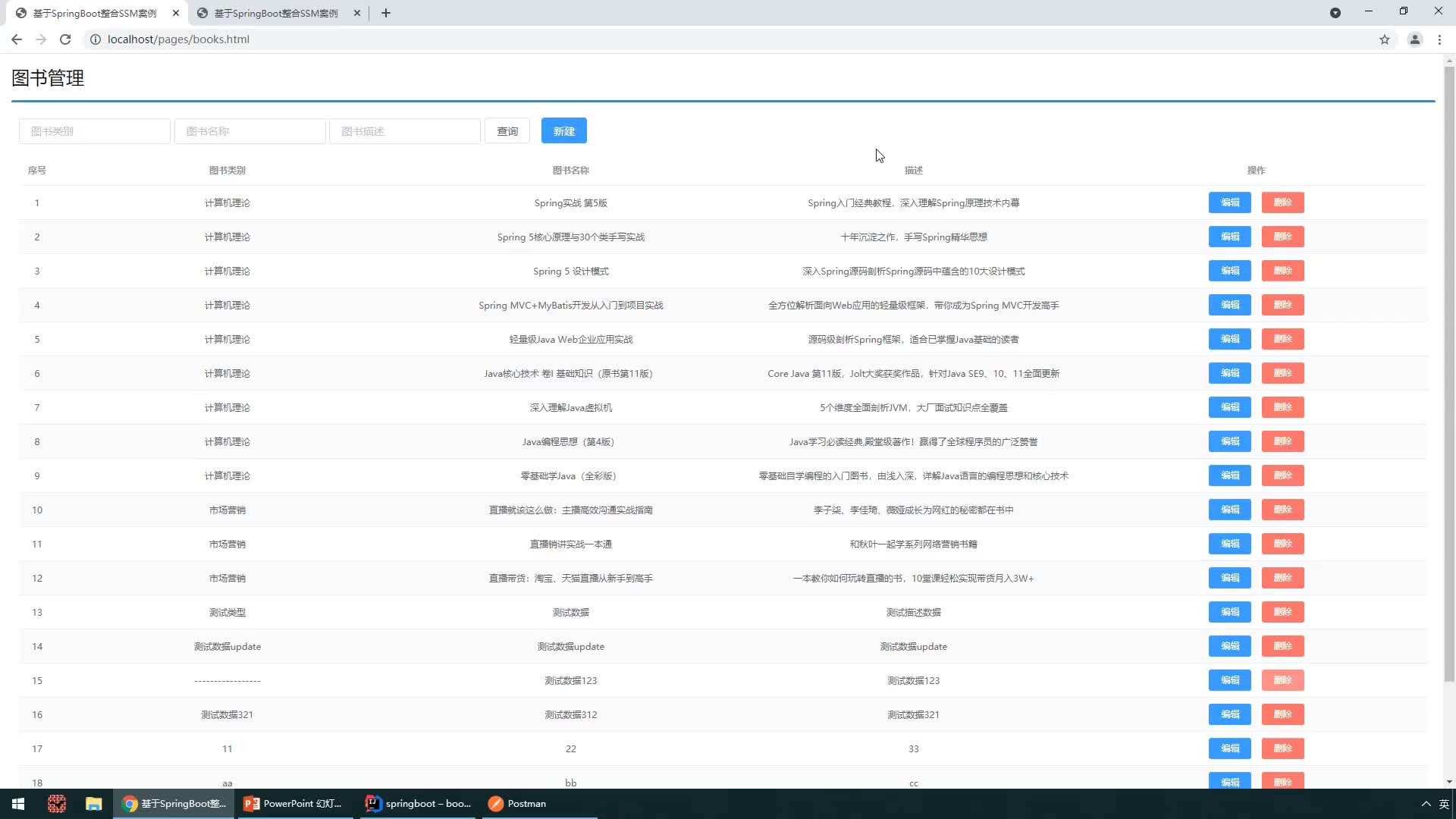Click the input method indicator 英
The image size is (1456, 819).
pos(1444,804)
